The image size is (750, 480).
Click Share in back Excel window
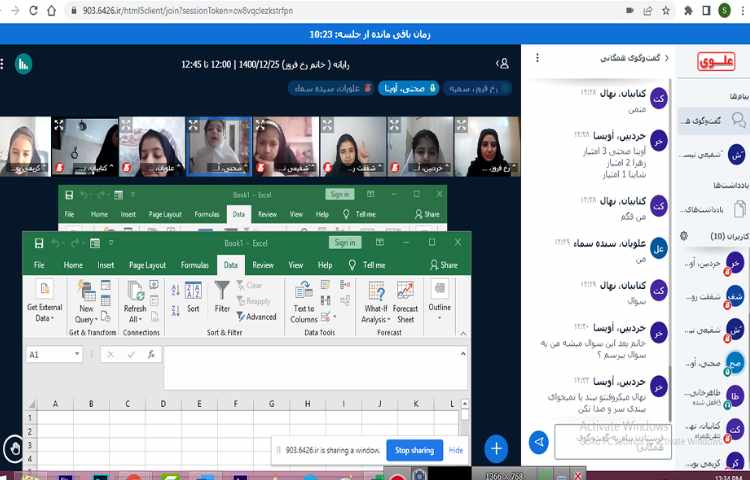click(427, 214)
